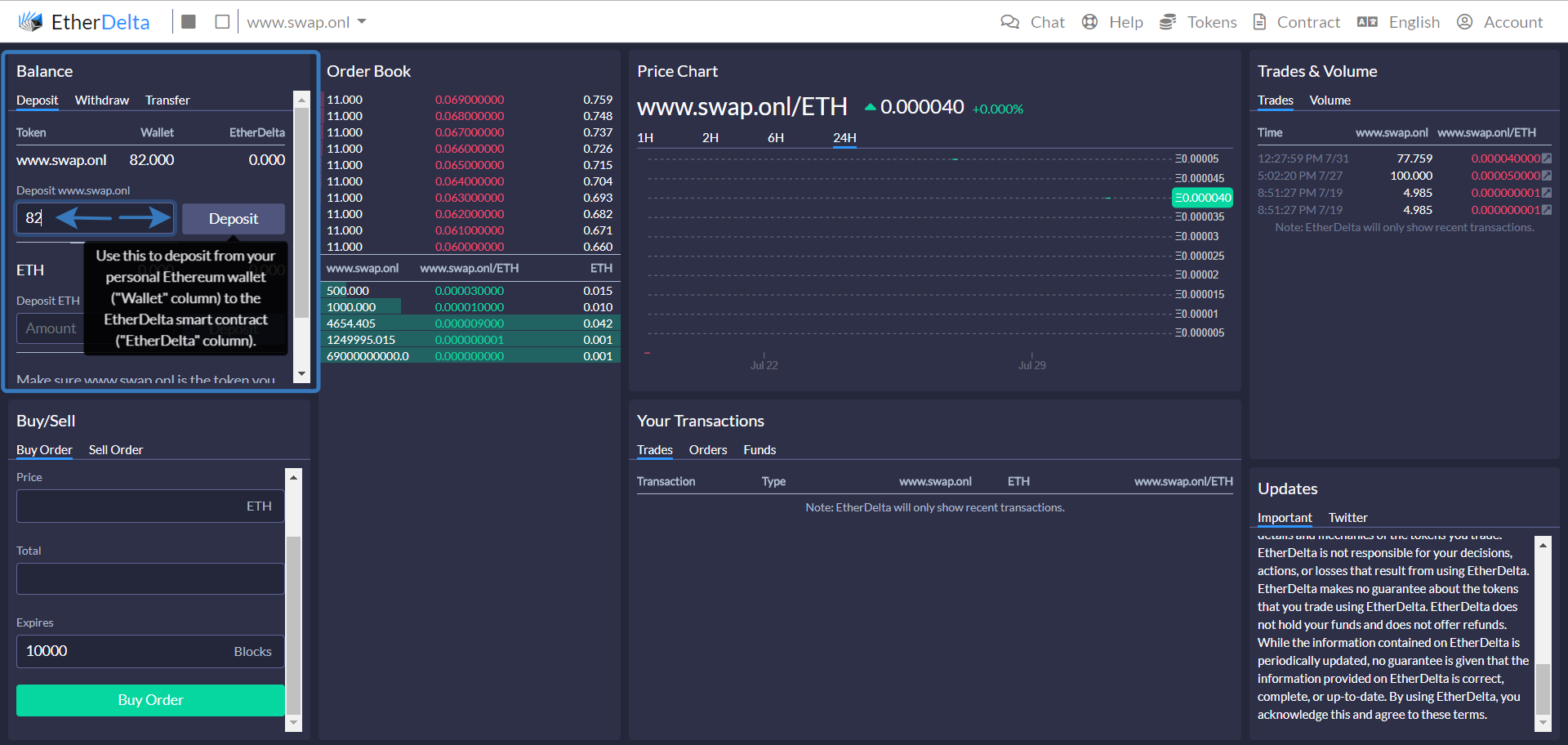Image resolution: width=1568 pixels, height=745 pixels.
Task: Switch to the Twitter updates tab
Action: 1347,518
